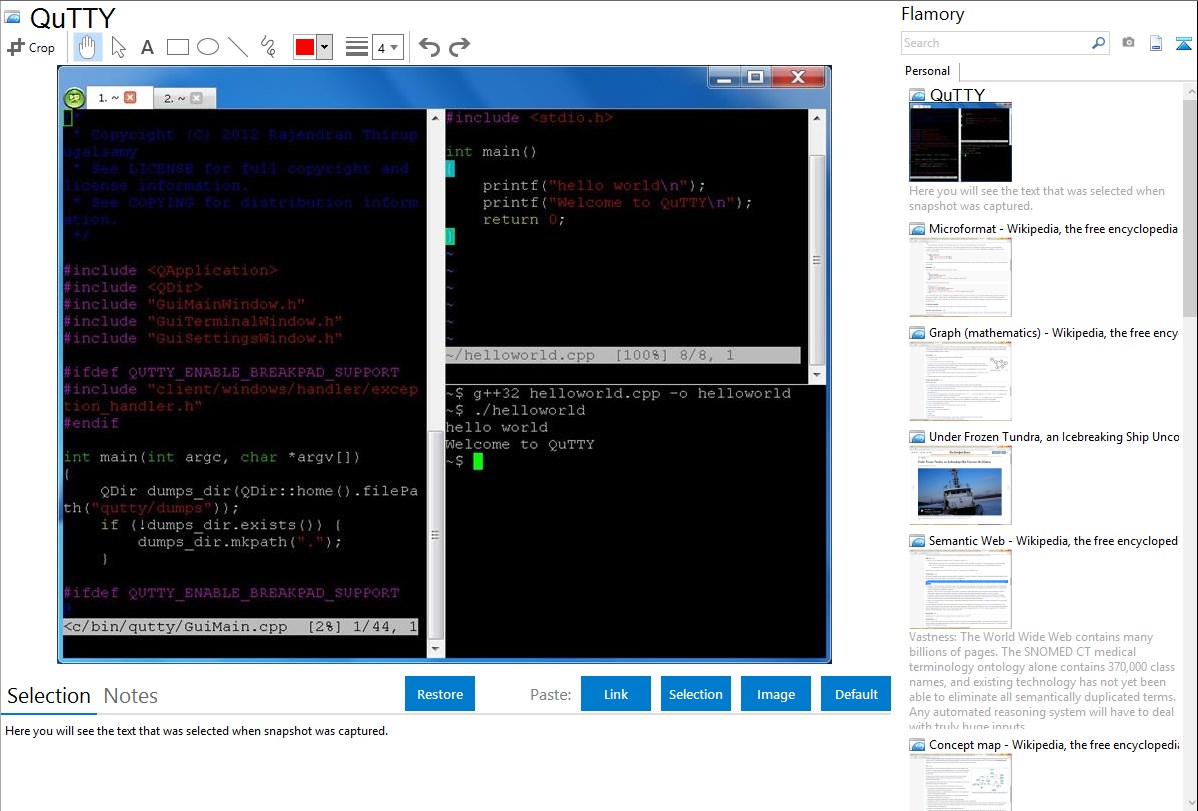Click the paste Selection button

pos(695,694)
